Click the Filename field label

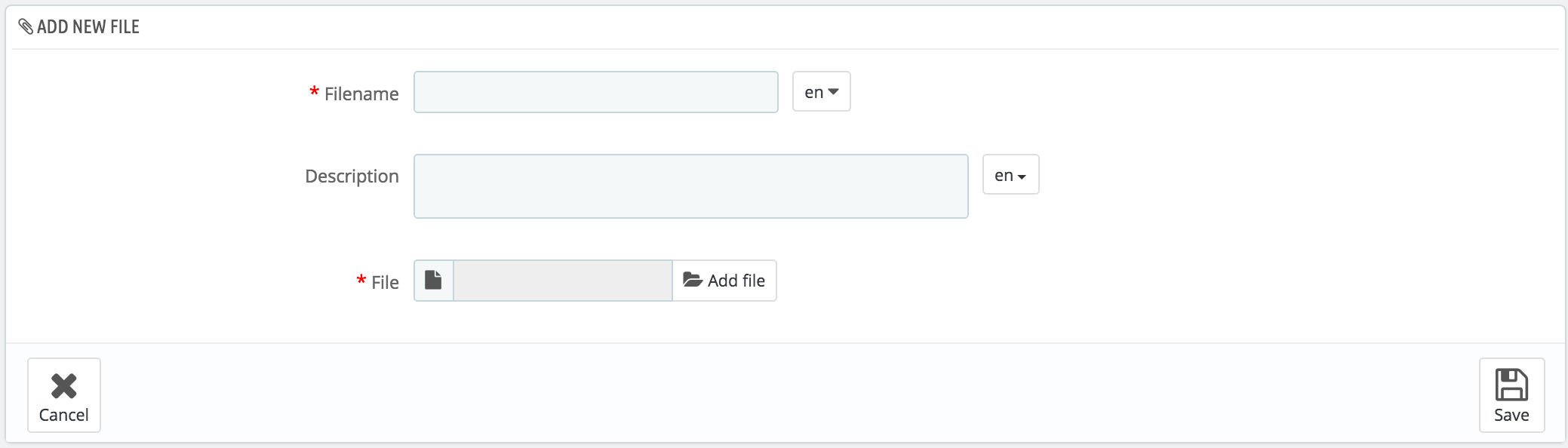(361, 94)
